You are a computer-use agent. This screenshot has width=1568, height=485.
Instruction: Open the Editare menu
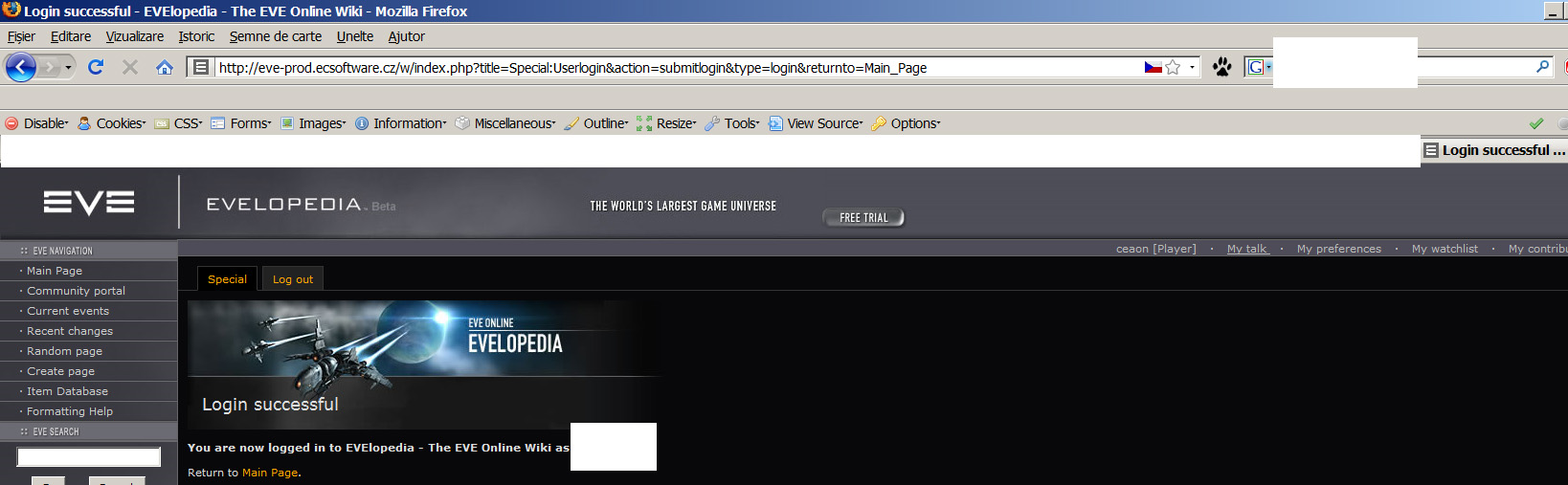click(x=71, y=36)
